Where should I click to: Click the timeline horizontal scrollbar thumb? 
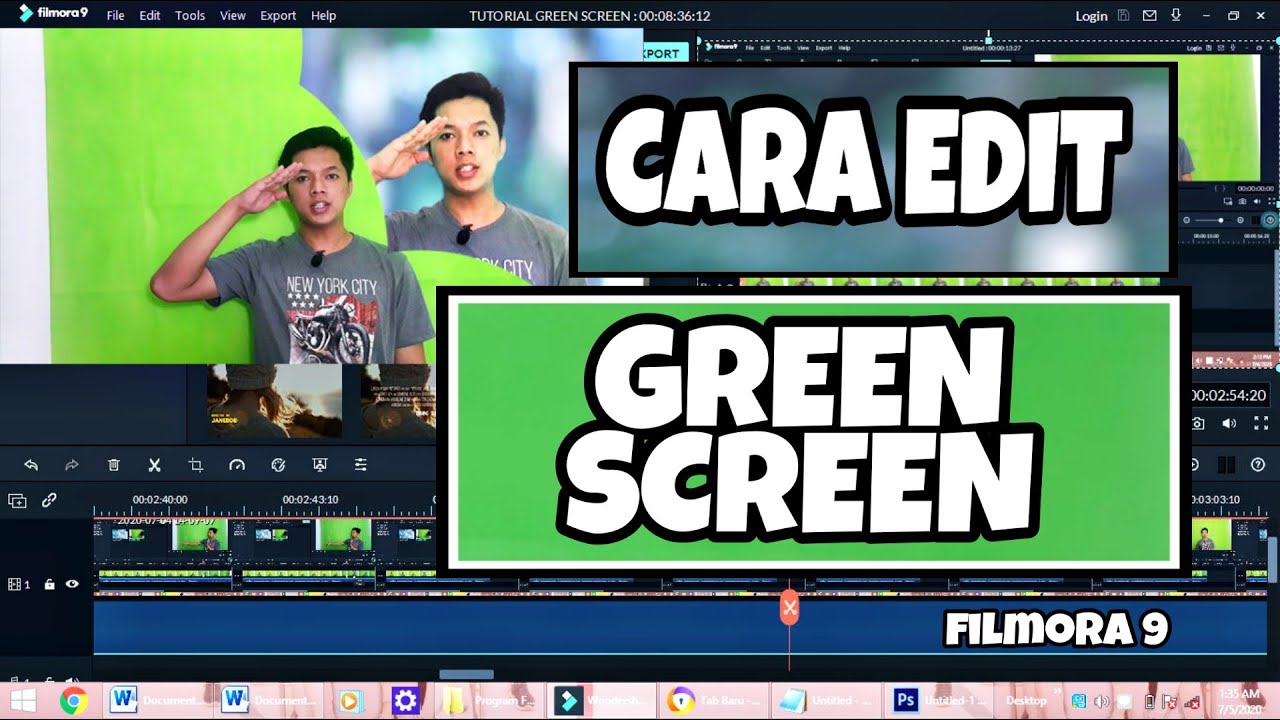[x=466, y=674]
